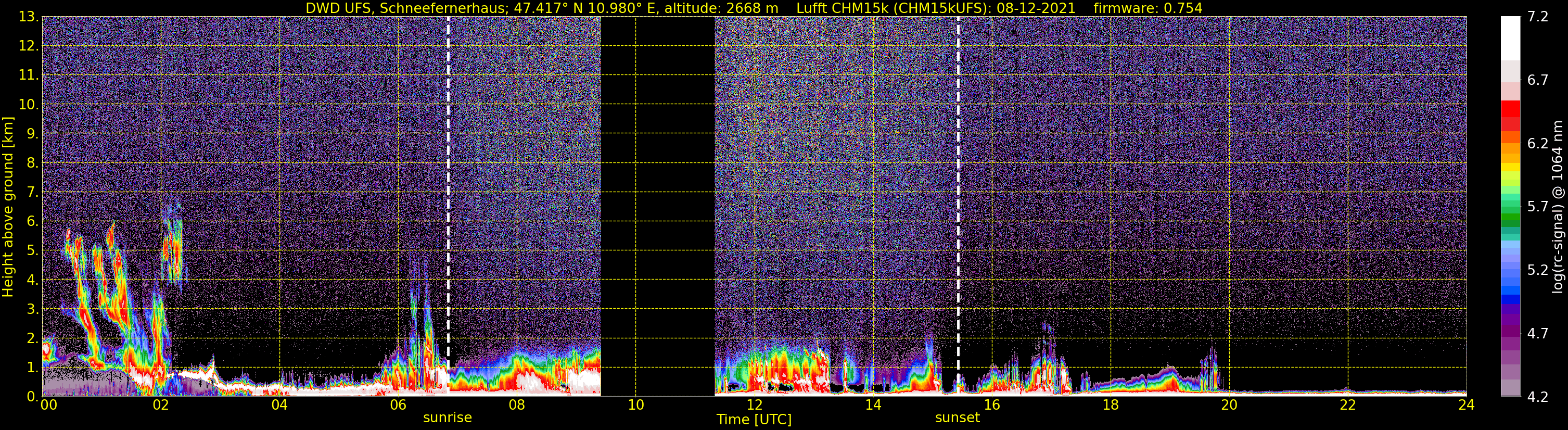Image resolution: width=1568 pixels, height=430 pixels.
Task: Click the height-axis tick label '1.'
Action: point(32,368)
